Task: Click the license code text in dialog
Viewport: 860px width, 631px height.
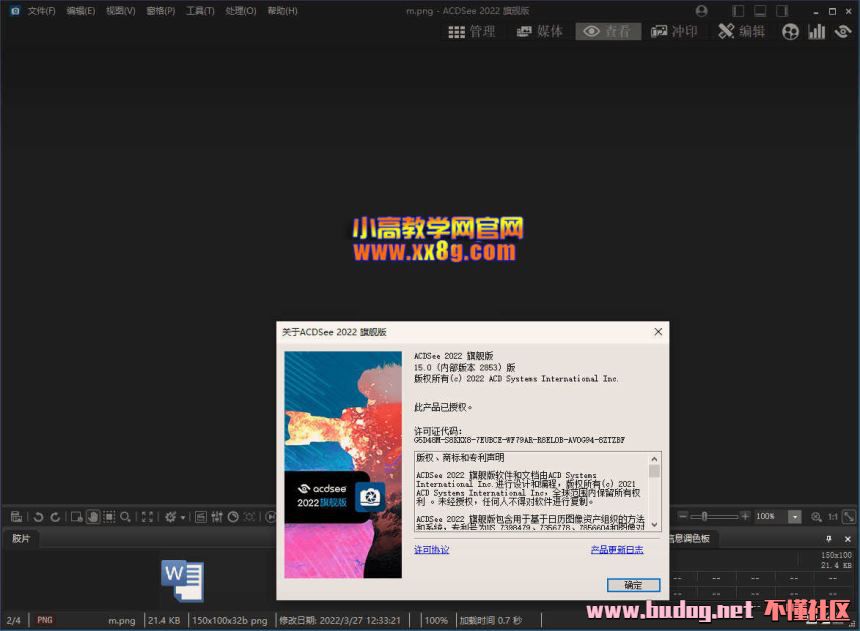Action: (519, 440)
